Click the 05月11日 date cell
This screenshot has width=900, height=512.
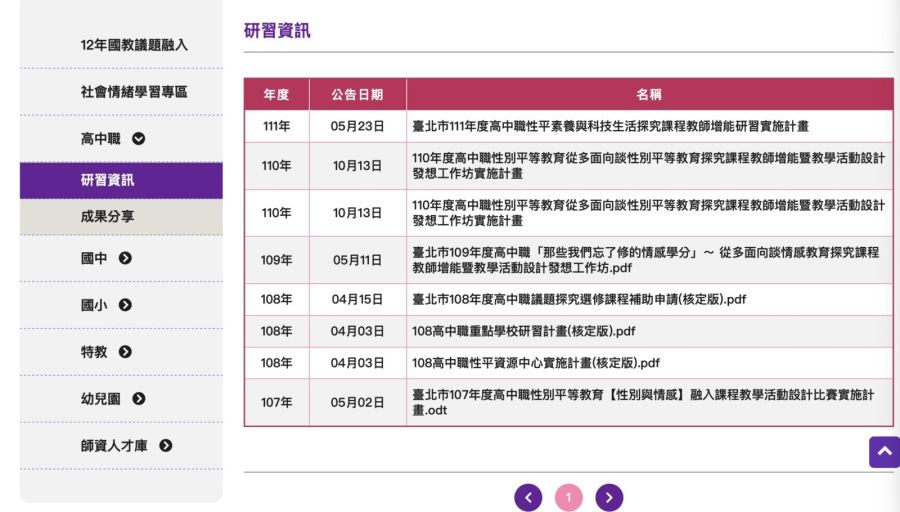(357, 260)
